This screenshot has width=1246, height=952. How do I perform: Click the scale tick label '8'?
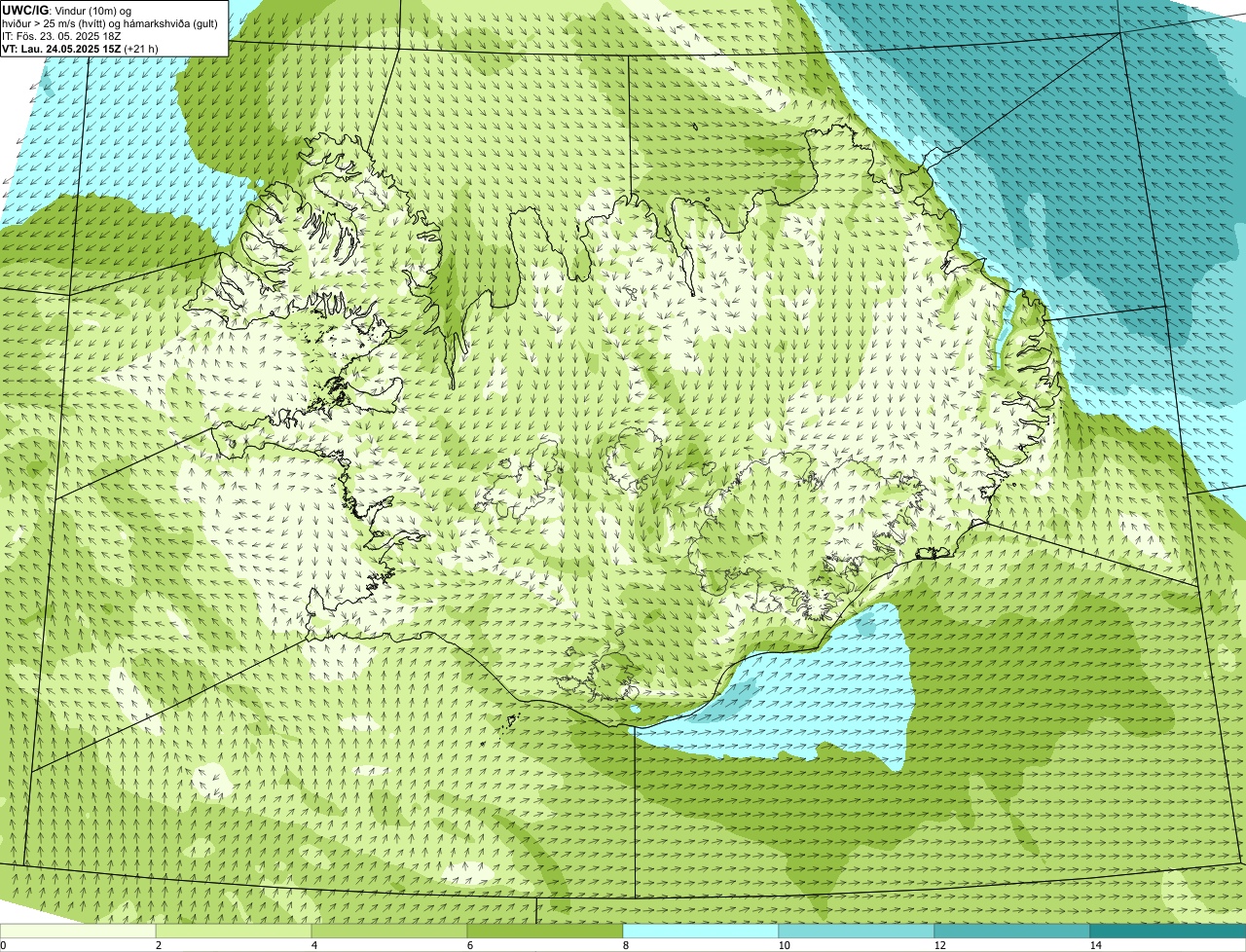point(625,945)
